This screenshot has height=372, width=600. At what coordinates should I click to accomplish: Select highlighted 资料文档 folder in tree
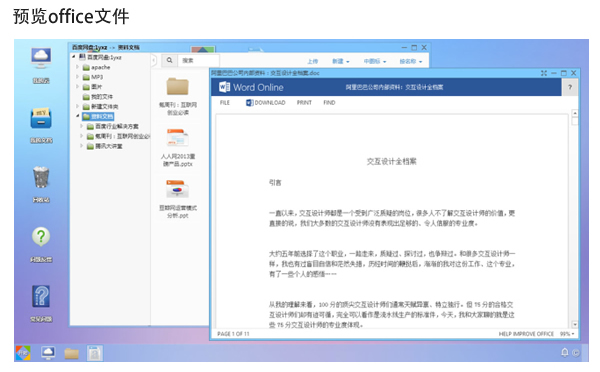point(98,116)
